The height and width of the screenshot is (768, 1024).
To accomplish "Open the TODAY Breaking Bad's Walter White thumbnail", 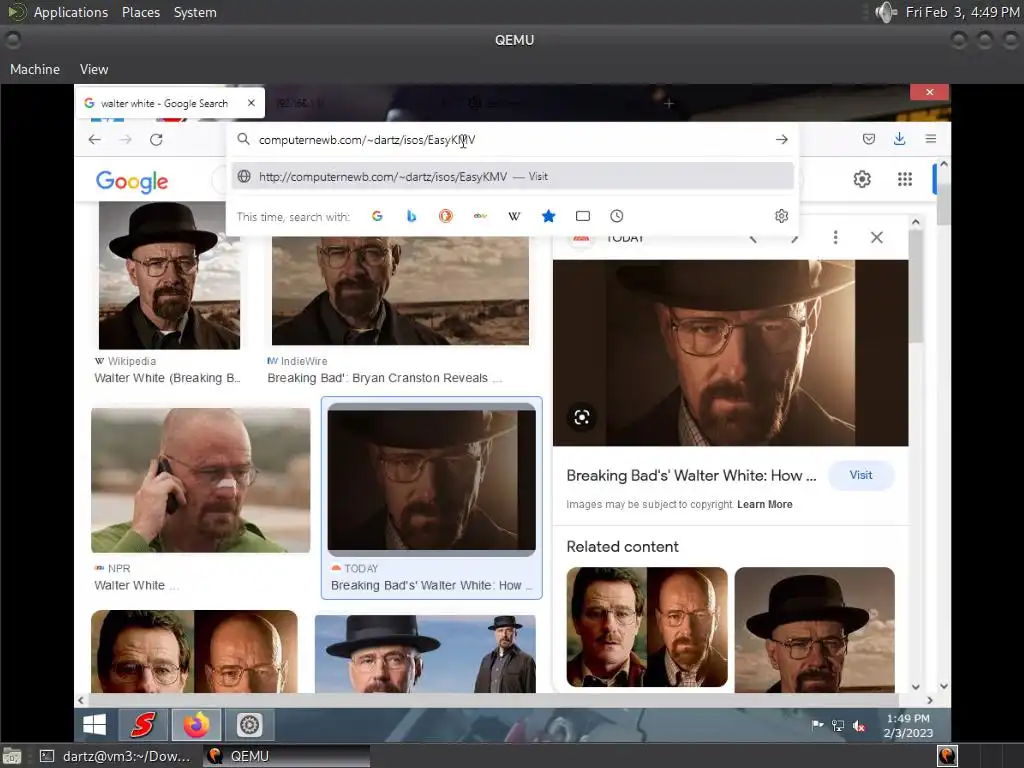I will [x=432, y=479].
